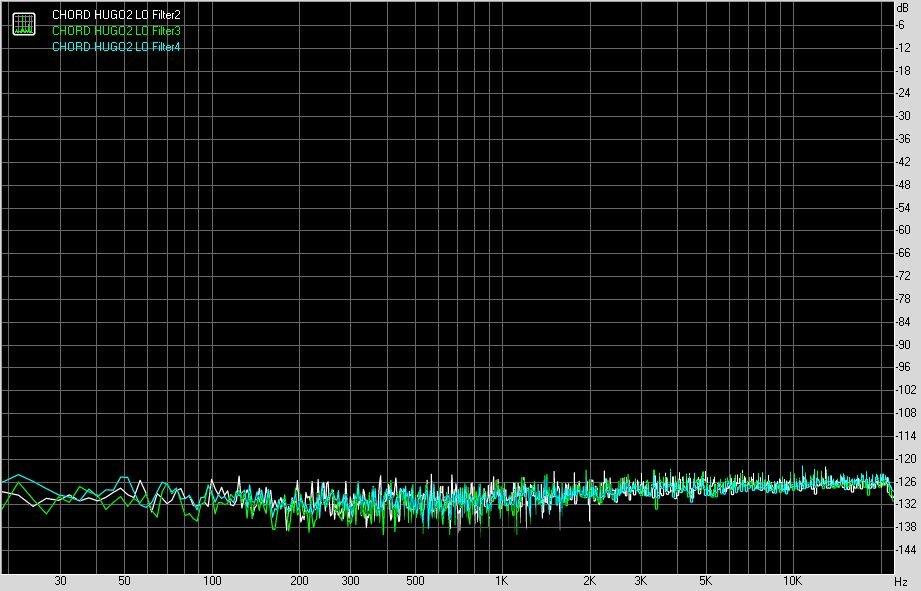Screen dimensions: 921x591
Task: Click the dB unit label on vertical axis
Action: click(903, 8)
